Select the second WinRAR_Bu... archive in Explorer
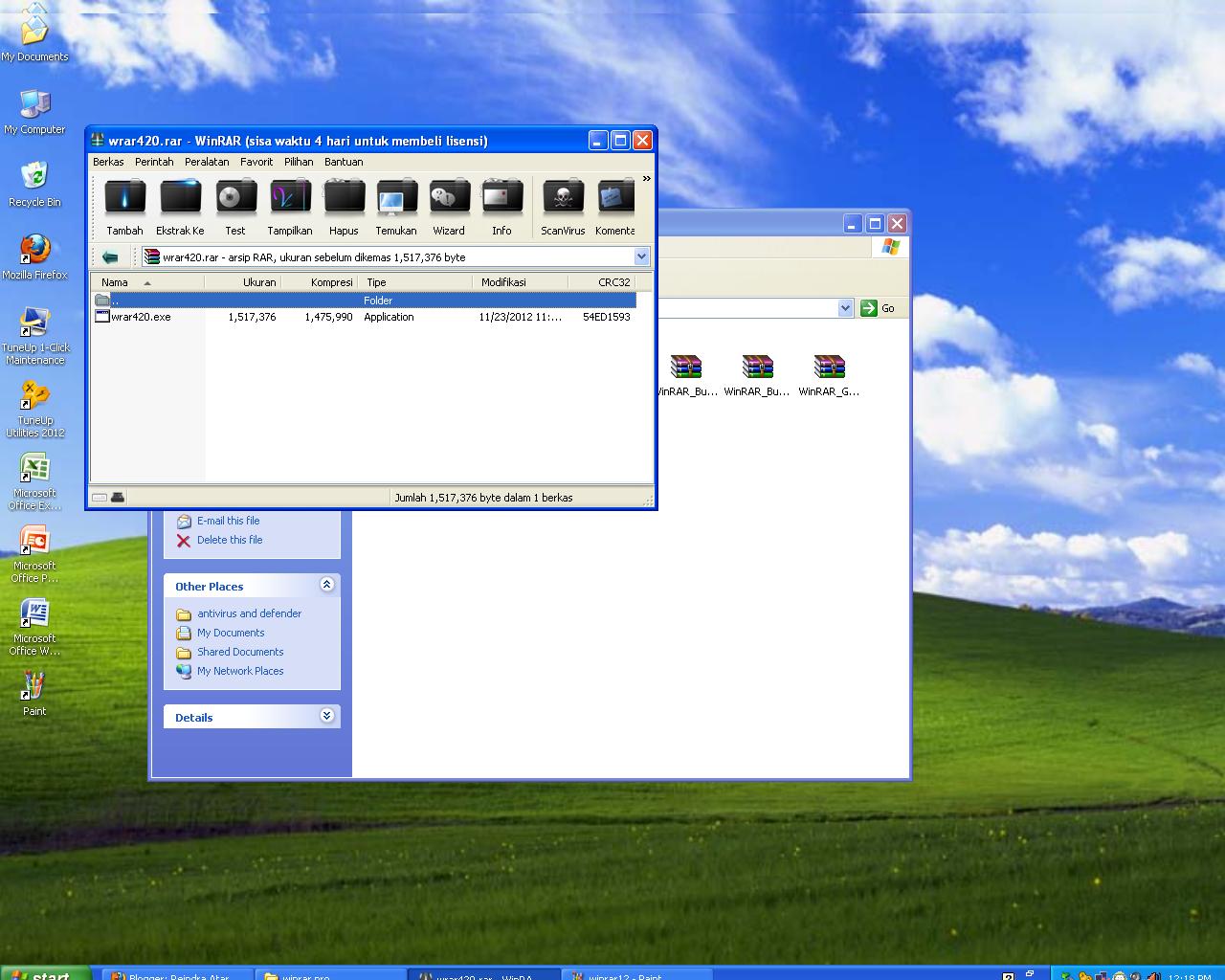 757,375
